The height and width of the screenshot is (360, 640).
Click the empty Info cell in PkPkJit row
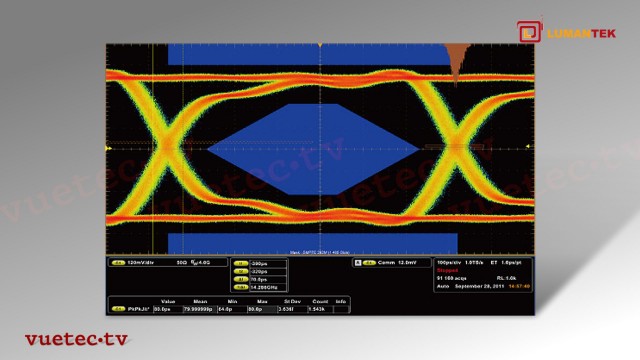tap(341, 309)
